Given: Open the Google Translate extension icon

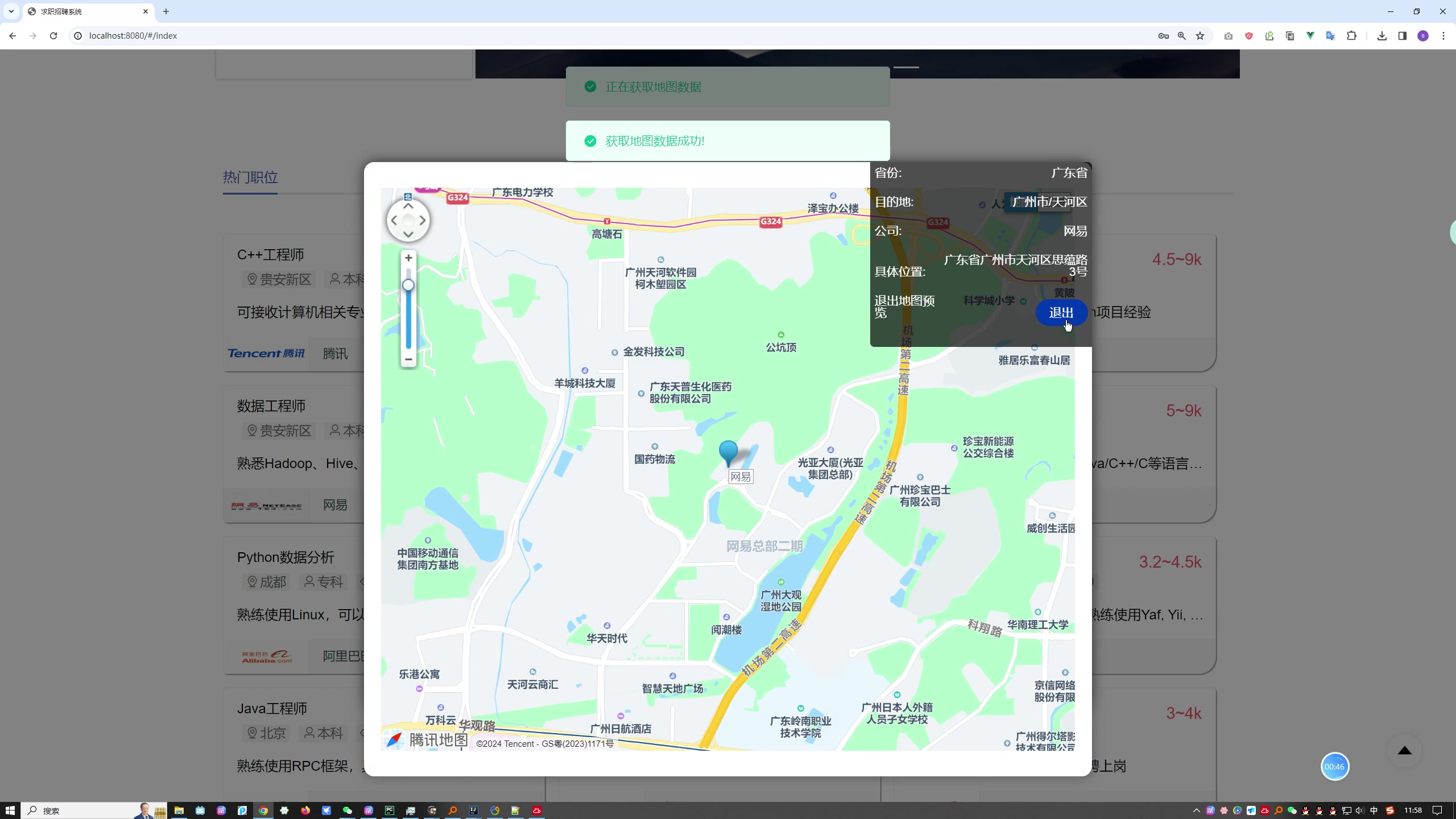Looking at the screenshot, I should (x=1331, y=36).
